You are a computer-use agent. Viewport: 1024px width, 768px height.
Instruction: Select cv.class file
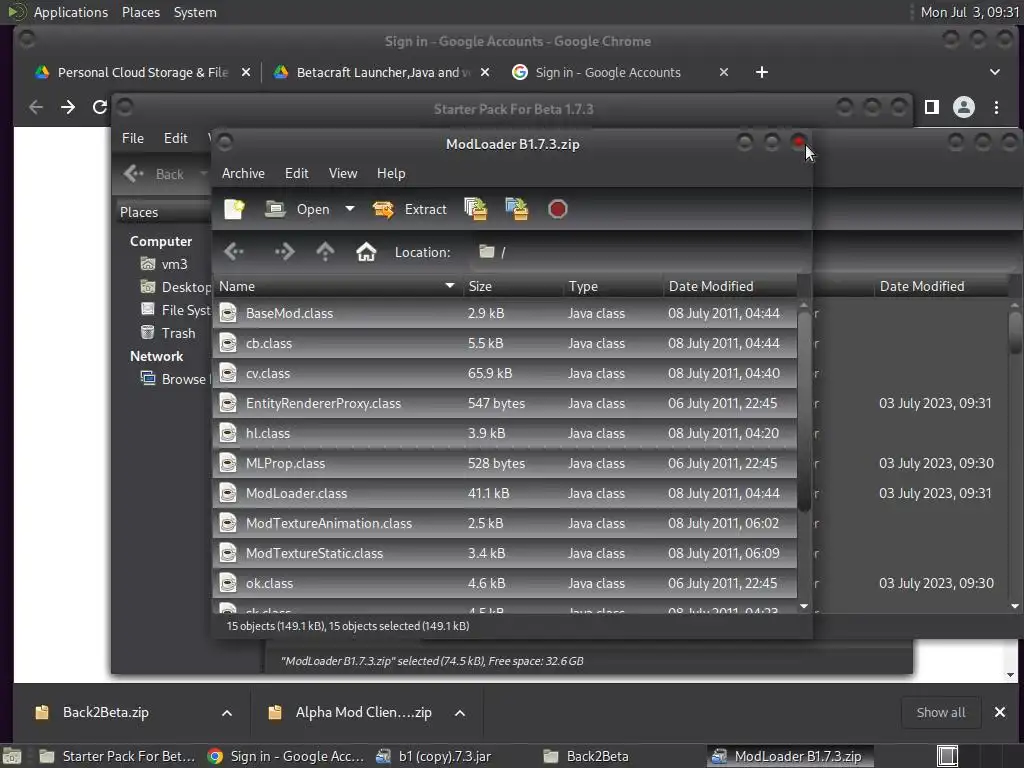point(505,374)
